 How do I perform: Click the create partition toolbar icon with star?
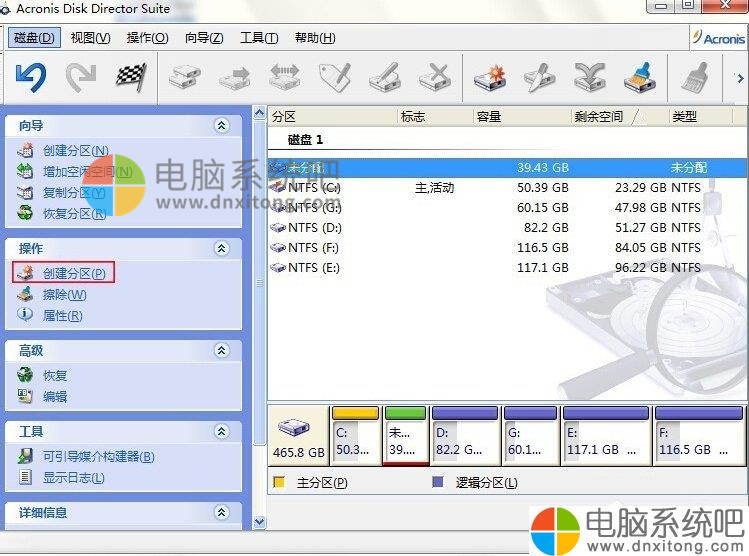[x=490, y=78]
